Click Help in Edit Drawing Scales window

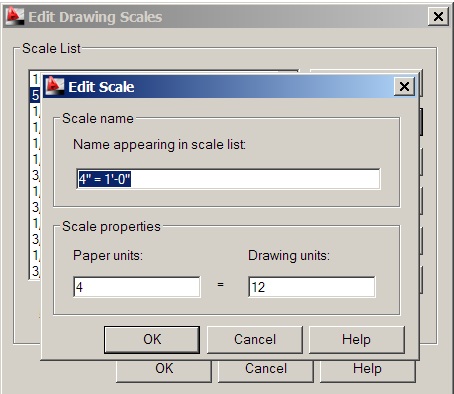(x=367, y=371)
